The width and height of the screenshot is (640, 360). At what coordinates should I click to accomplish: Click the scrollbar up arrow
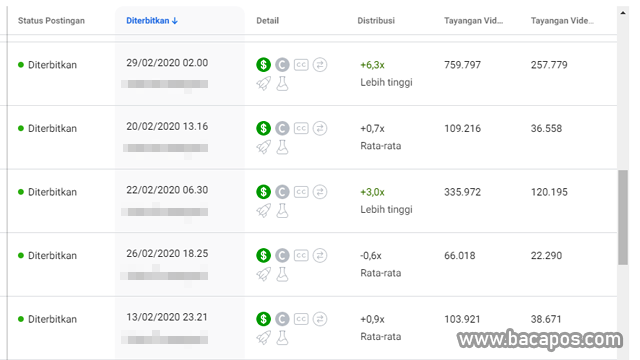coord(623,13)
